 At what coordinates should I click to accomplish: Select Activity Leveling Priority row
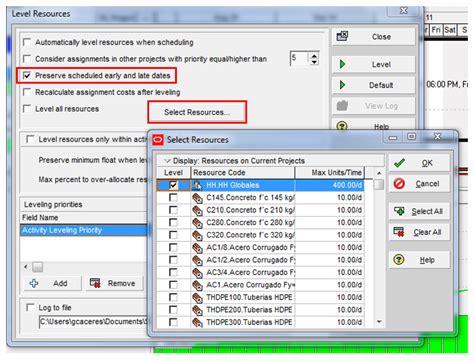point(83,230)
